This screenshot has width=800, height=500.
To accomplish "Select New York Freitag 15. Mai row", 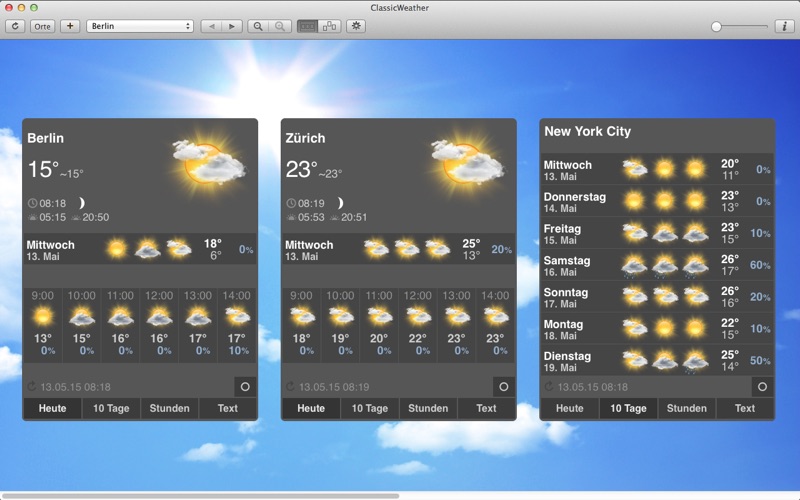I will pyautogui.click(x=657, y=233).
